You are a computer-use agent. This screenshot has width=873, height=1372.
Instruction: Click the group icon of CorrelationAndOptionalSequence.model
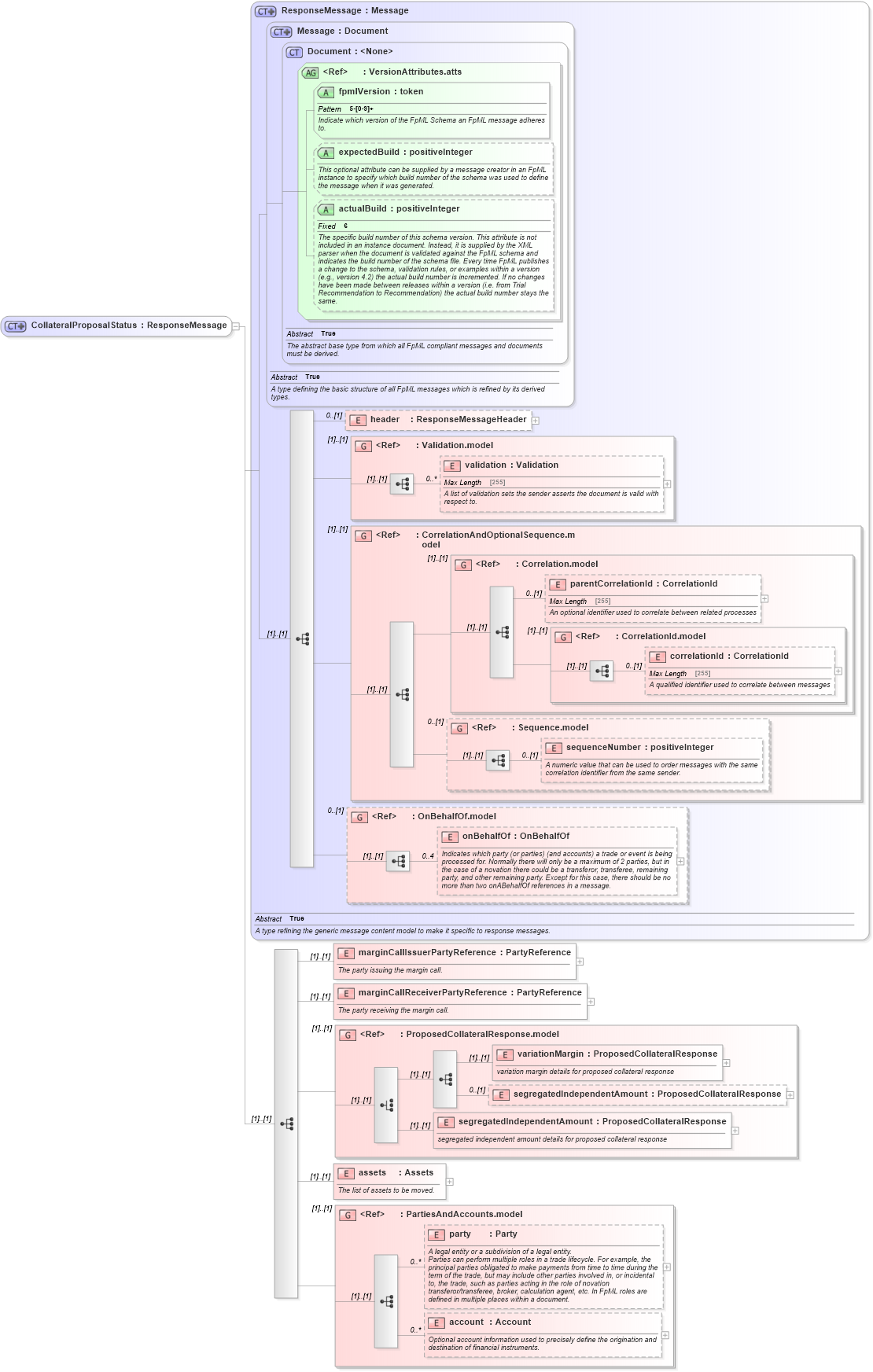[363, 535]
